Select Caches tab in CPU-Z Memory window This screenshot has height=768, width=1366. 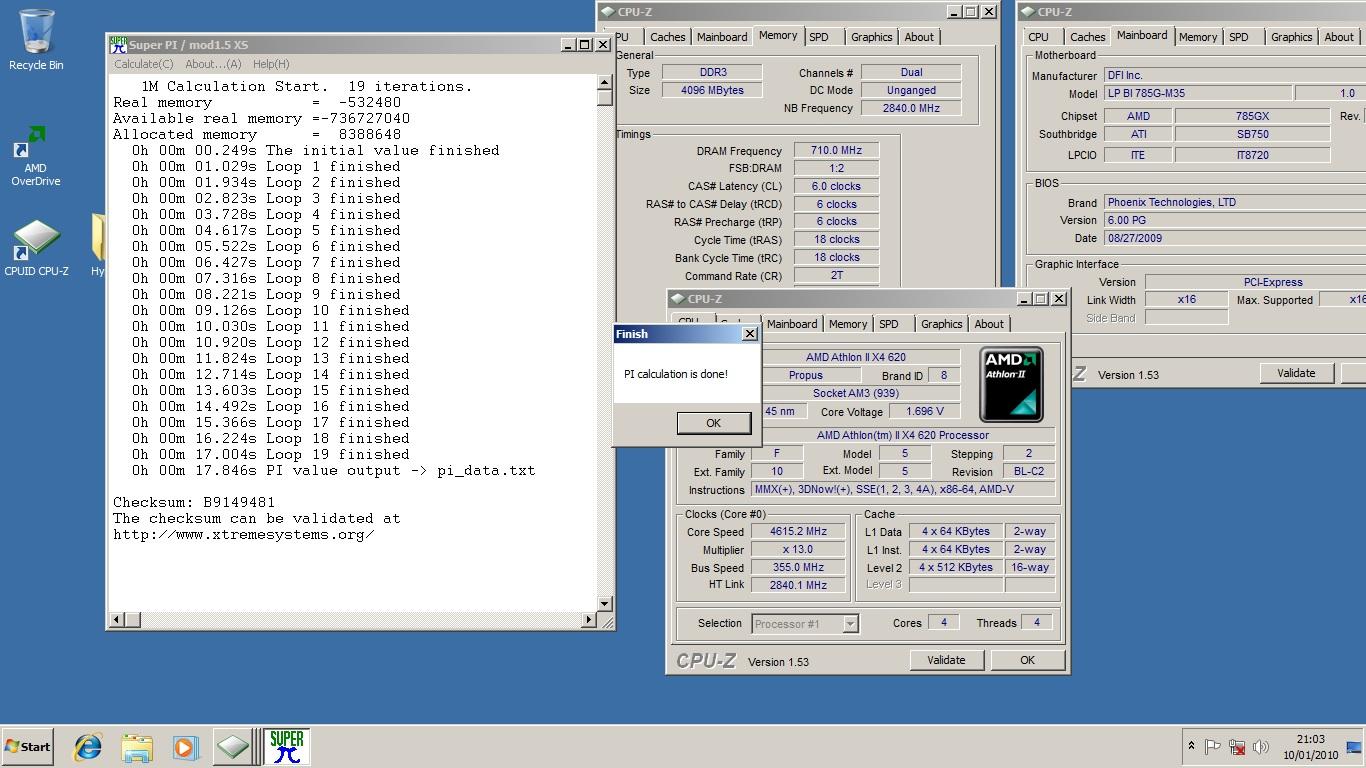point(667,37)
